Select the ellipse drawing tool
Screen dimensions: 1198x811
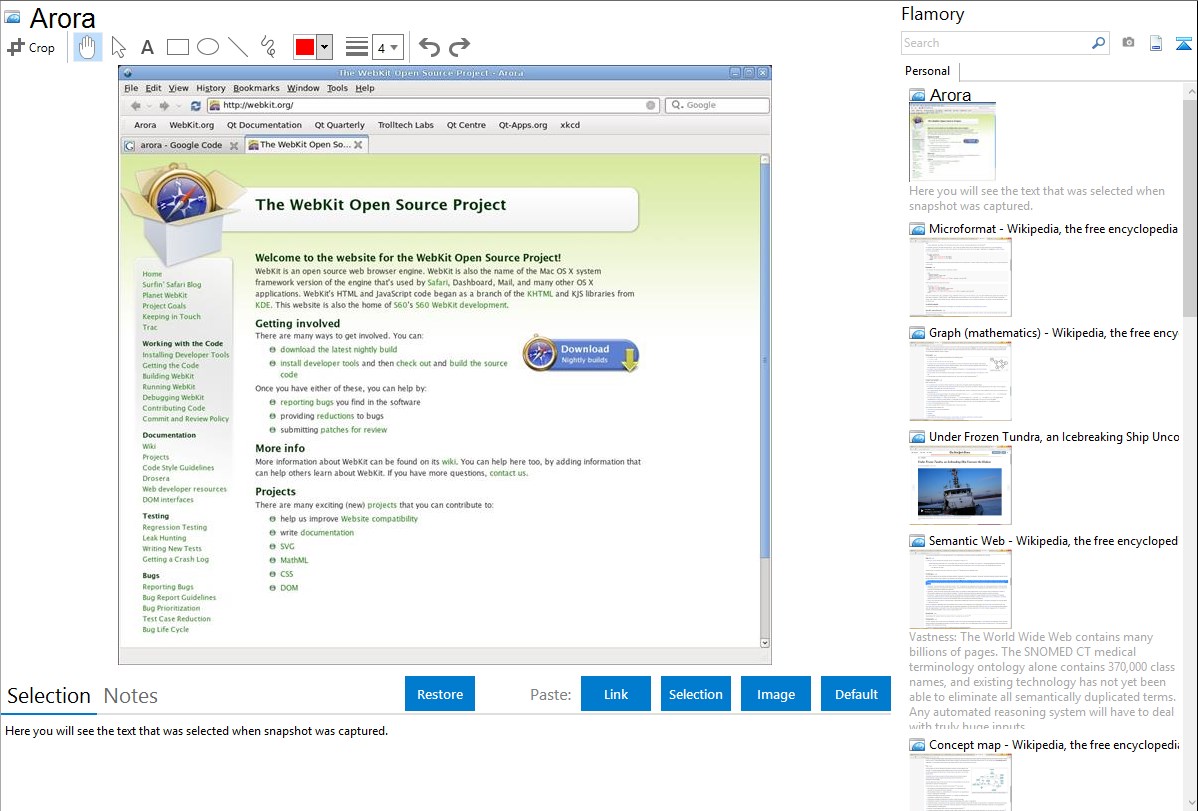pyautogui.click(x=208, y=47)
